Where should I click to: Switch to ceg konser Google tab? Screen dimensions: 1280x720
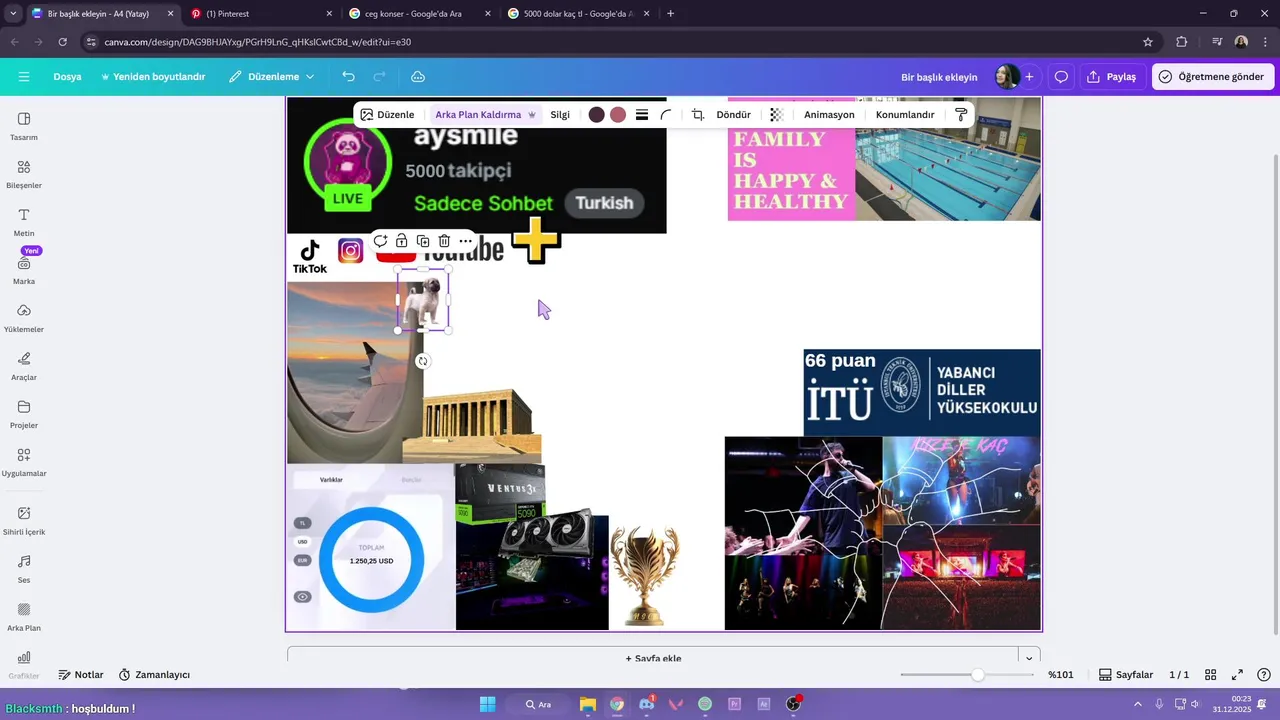point(420,14)
